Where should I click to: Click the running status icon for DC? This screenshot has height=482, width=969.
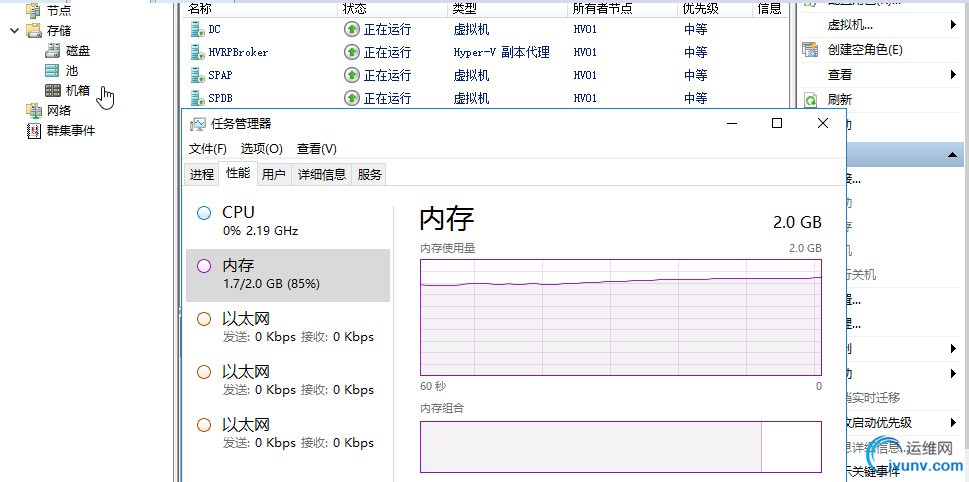[351, 29]
